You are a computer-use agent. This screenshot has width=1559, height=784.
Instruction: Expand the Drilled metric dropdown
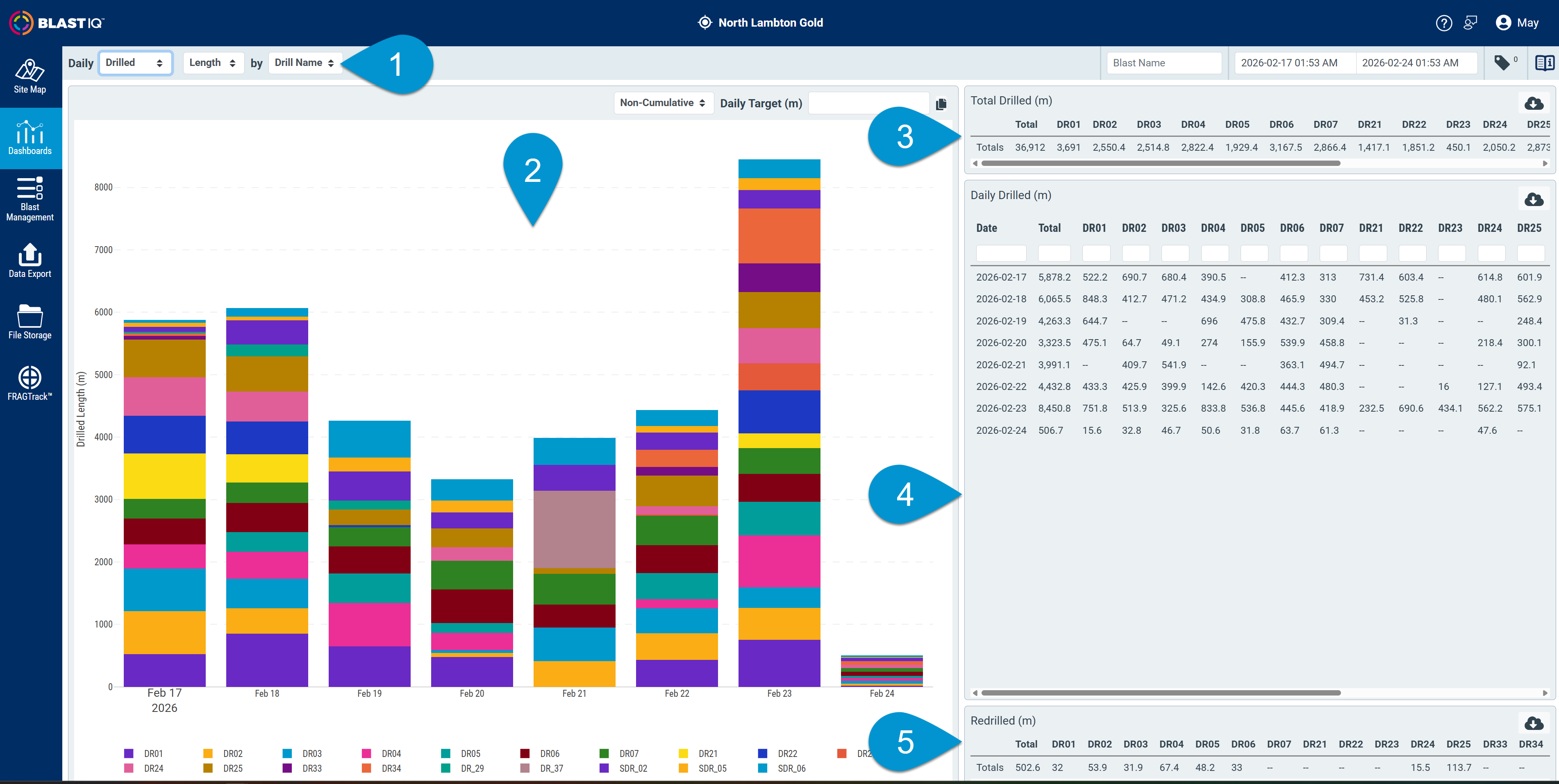135,63
